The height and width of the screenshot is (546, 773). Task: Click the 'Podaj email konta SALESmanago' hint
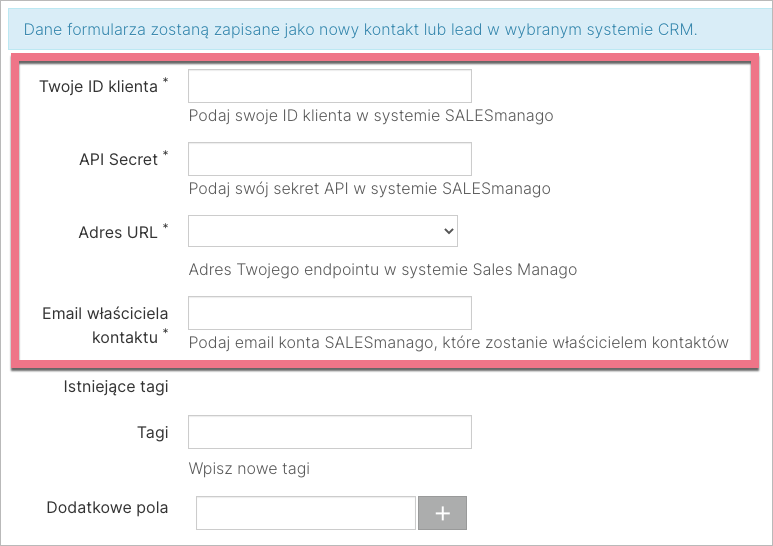458,342
